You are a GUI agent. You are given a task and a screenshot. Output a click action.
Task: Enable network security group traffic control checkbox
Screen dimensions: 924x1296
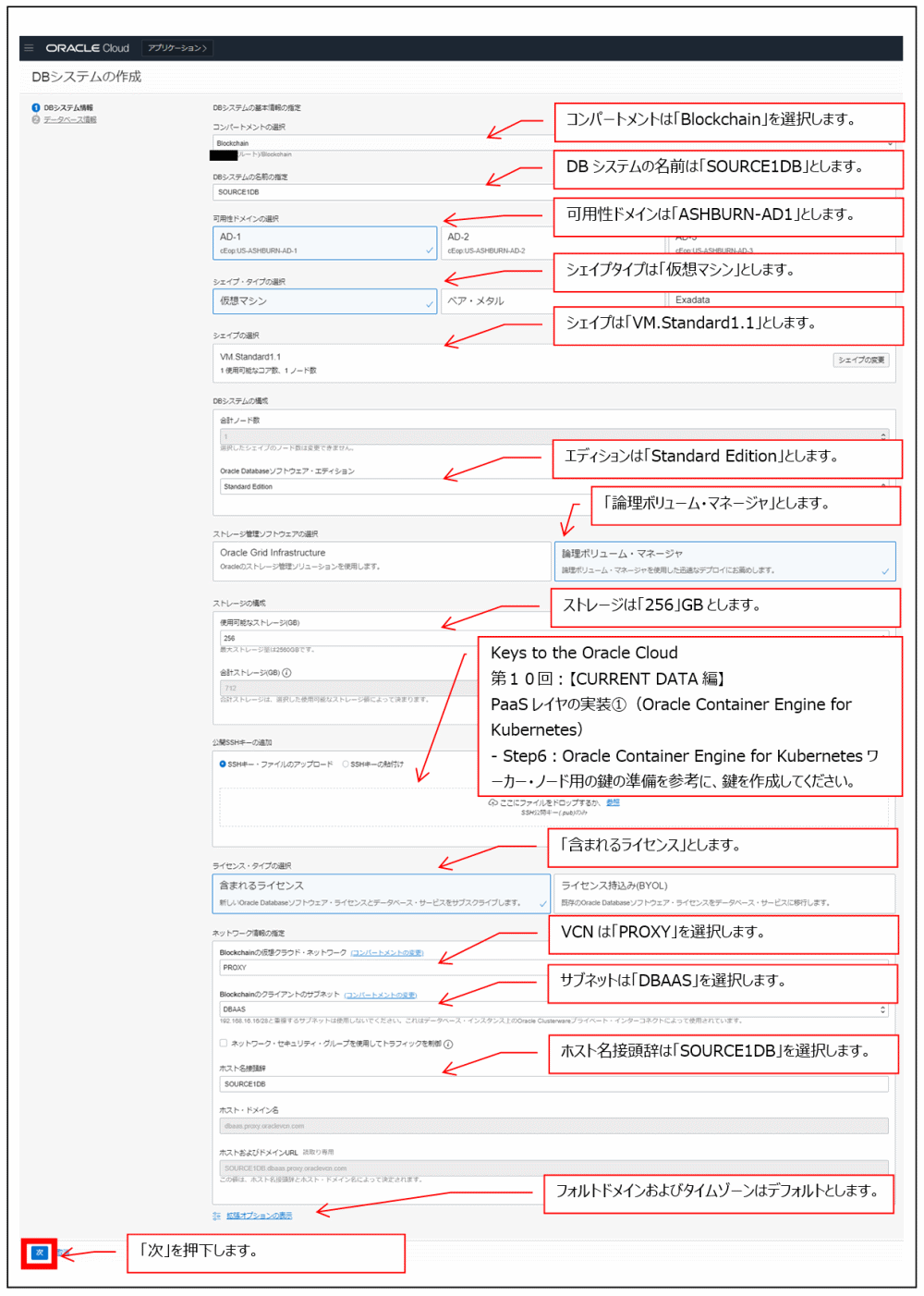[224, 1044]
